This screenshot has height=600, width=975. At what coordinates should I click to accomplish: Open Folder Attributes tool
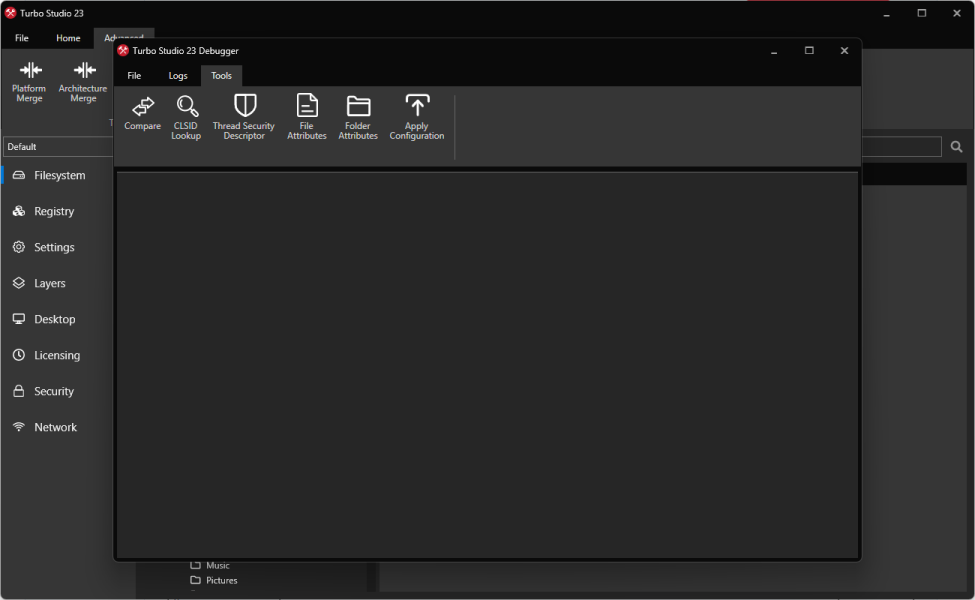point(358,118)
